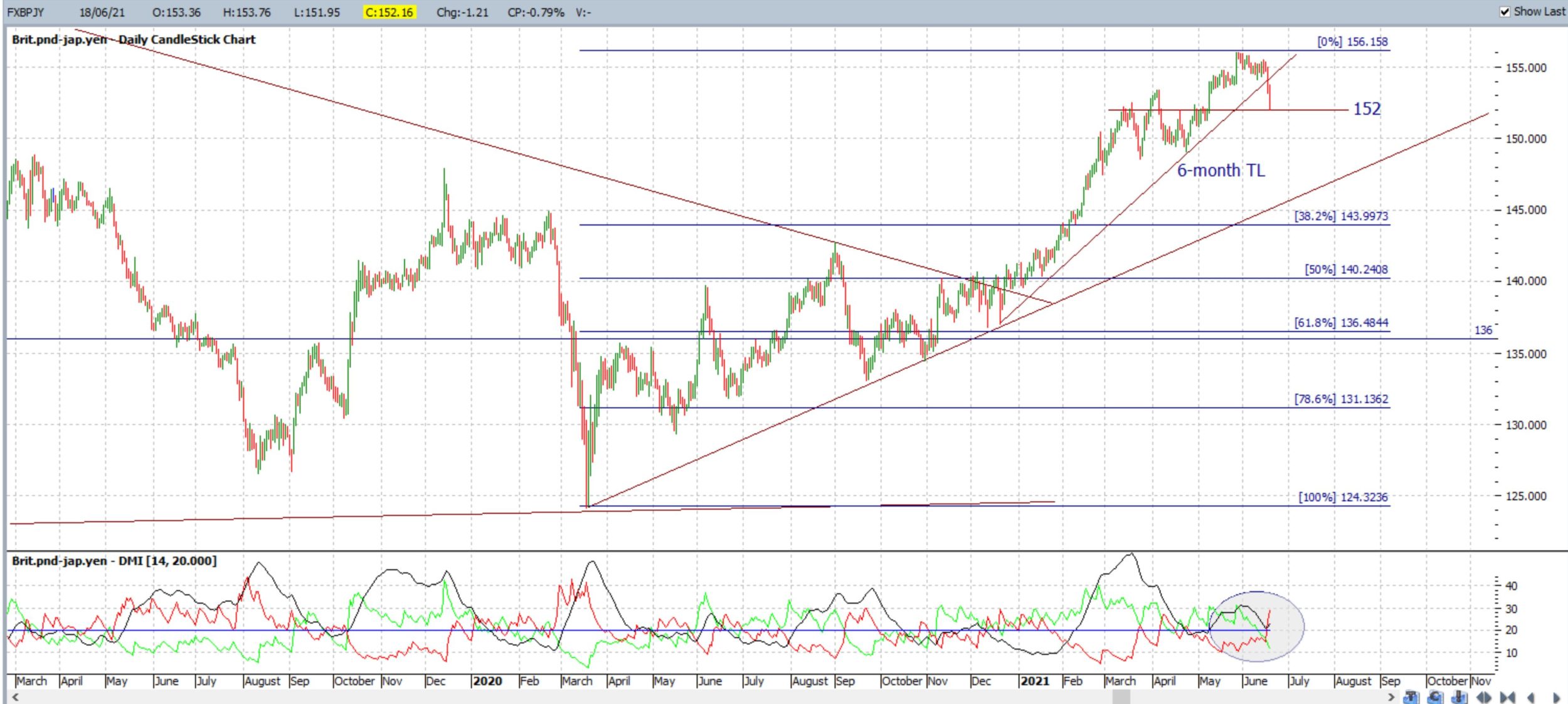Click the 40 level on DMI axis
This screenshot has height=704, width=1568.
(x=1511, y=586)
